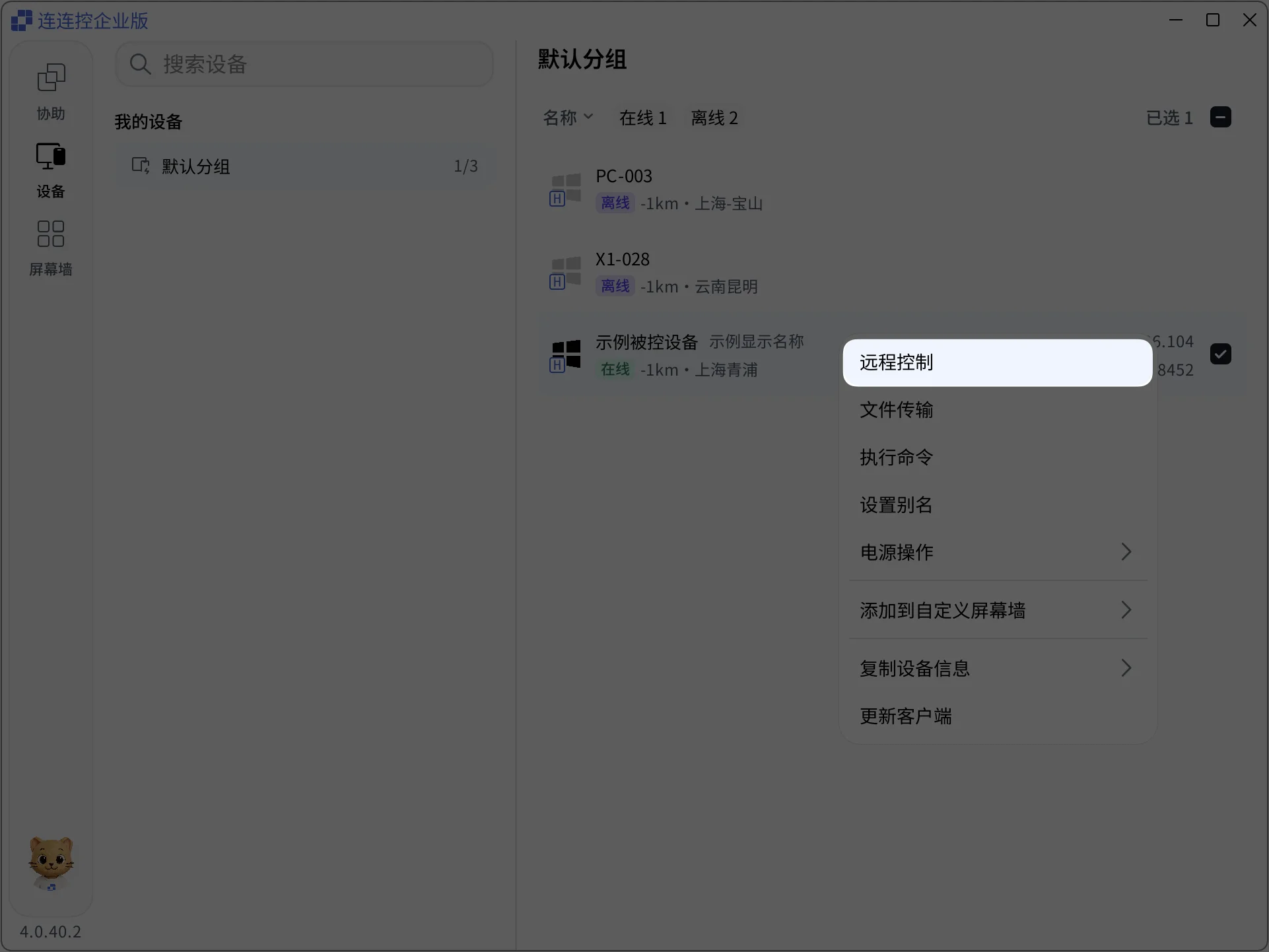Click the Windows icon of 示例被控设备
Image resolution: width=1269 pixels, height=952 pixels.
click(x=566, y=357)
